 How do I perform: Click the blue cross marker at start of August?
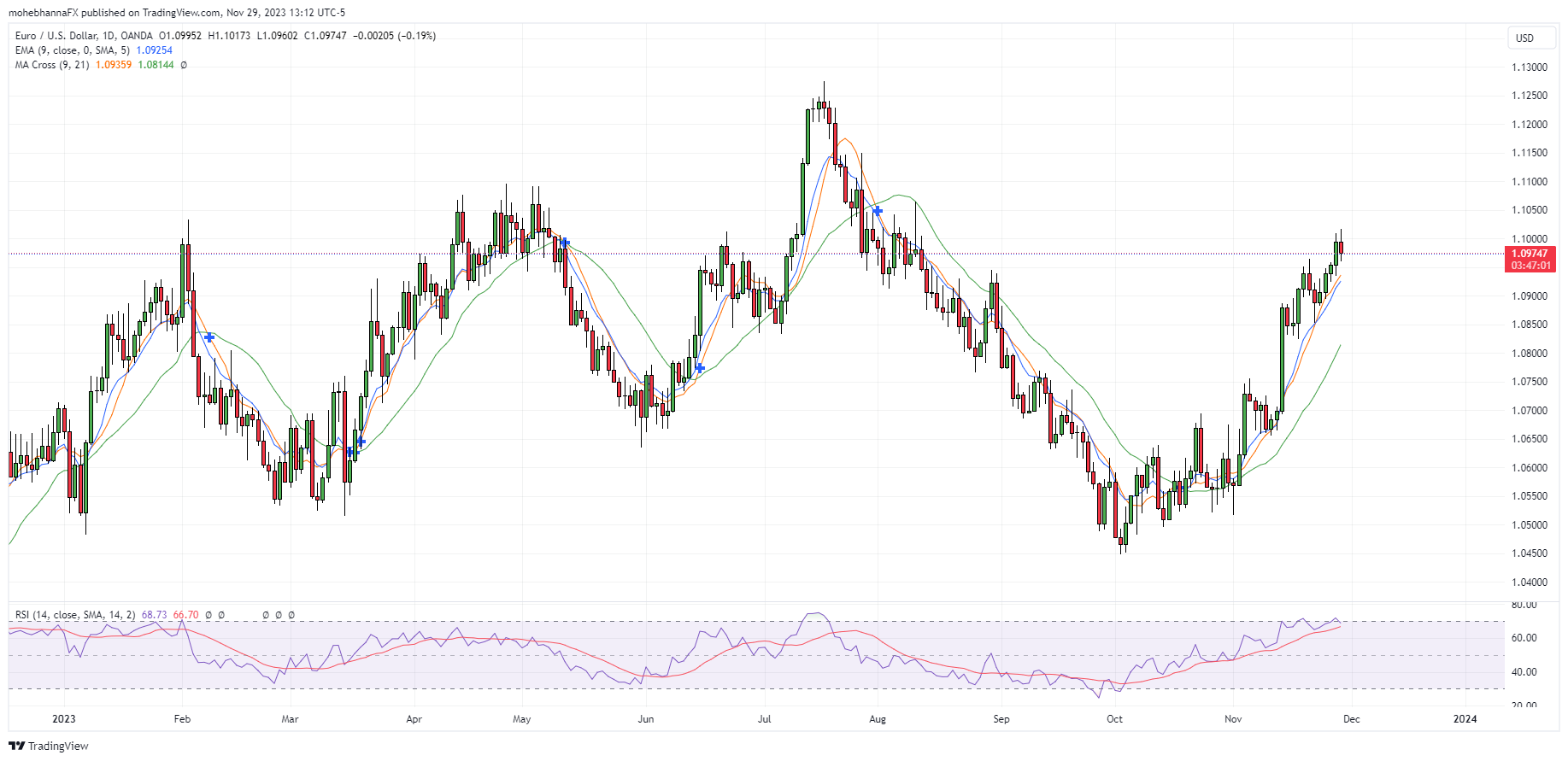click(878, 210)
